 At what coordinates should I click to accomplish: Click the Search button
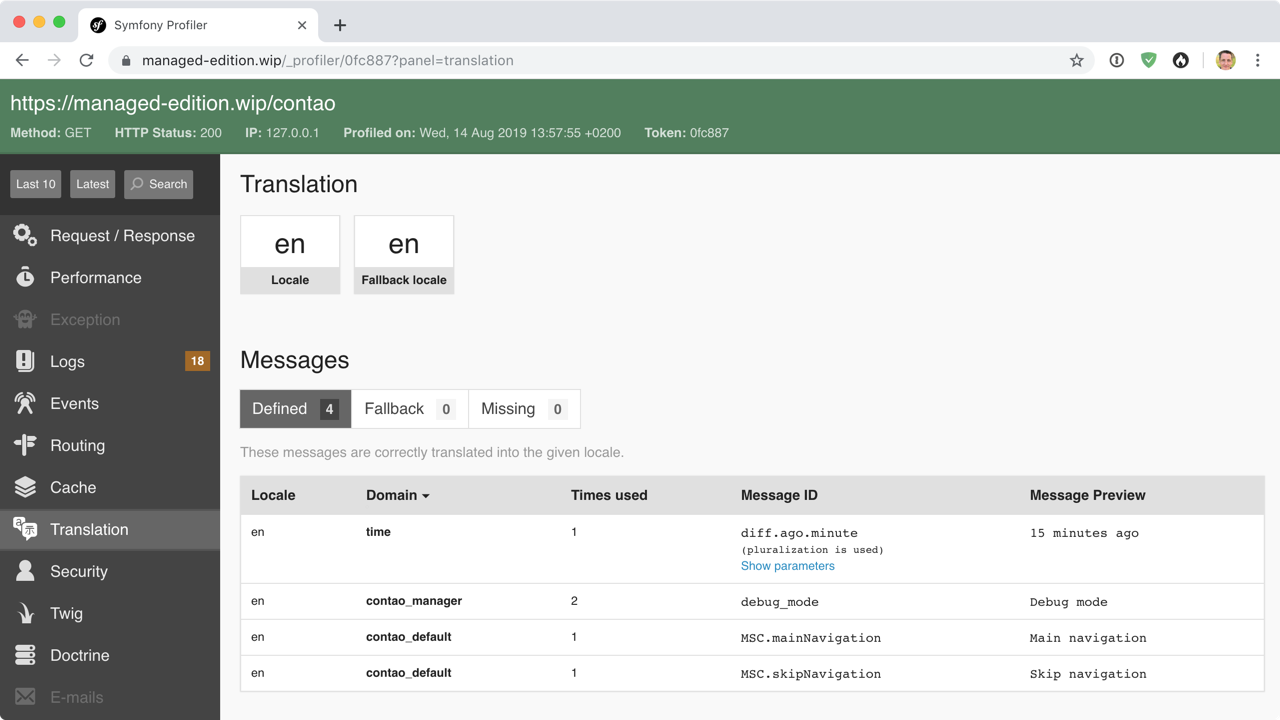tap(159, 184)
